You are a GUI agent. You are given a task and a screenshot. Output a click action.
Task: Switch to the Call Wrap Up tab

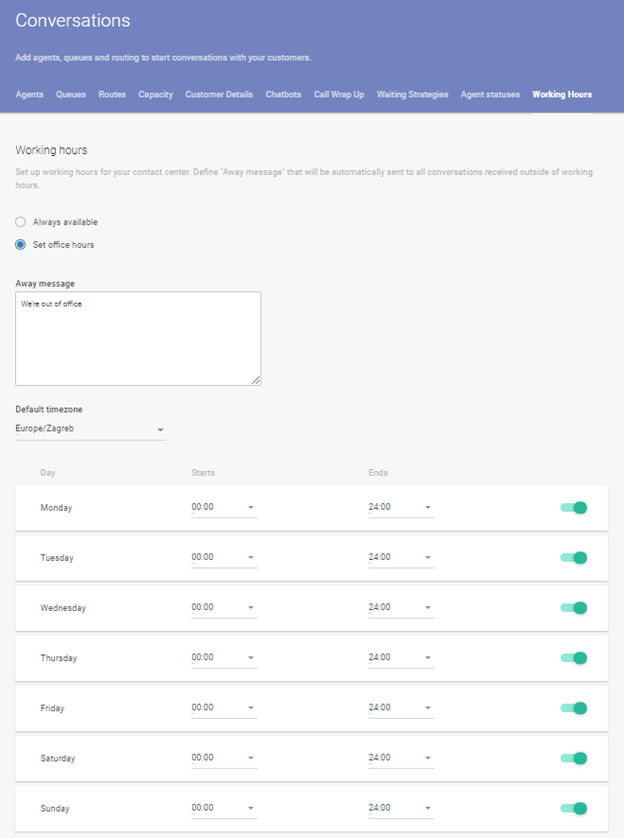[x=339, y=95]
